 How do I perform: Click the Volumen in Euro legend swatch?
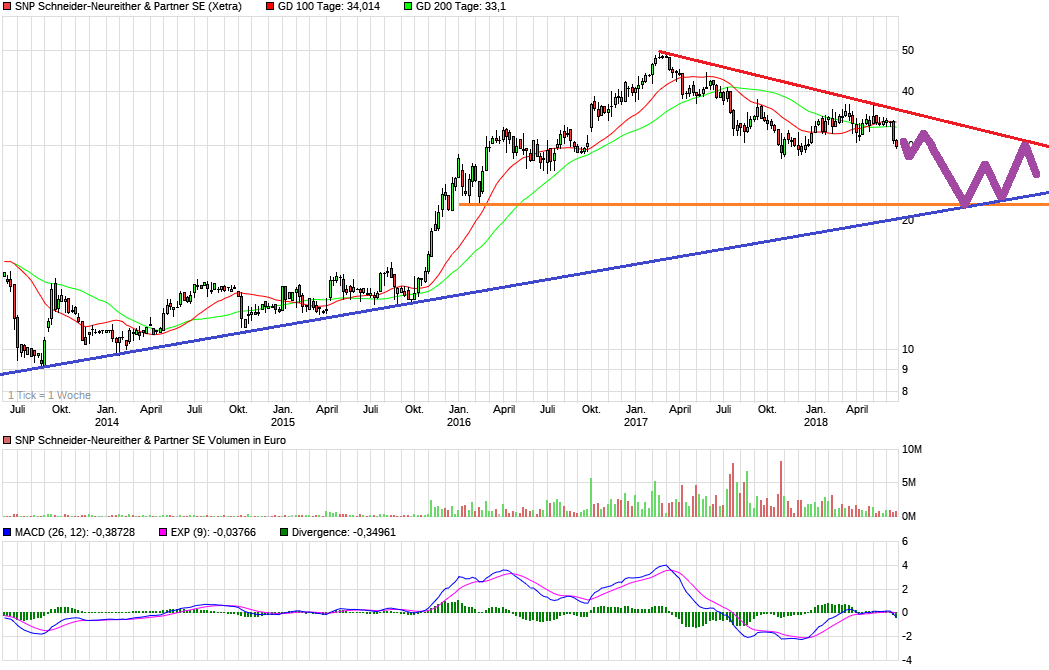[7, 440]
